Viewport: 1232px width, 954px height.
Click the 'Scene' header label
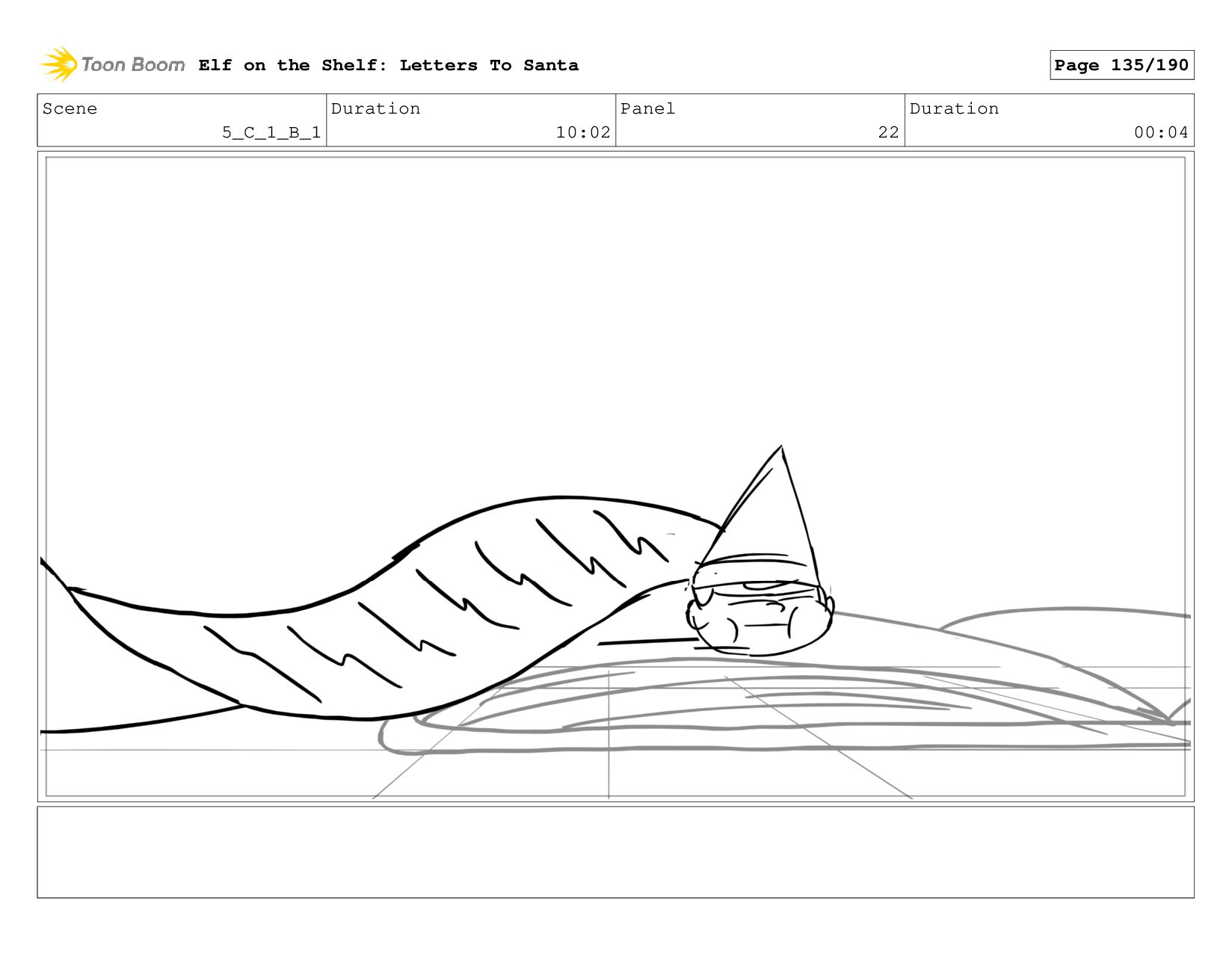click(70, 108)
